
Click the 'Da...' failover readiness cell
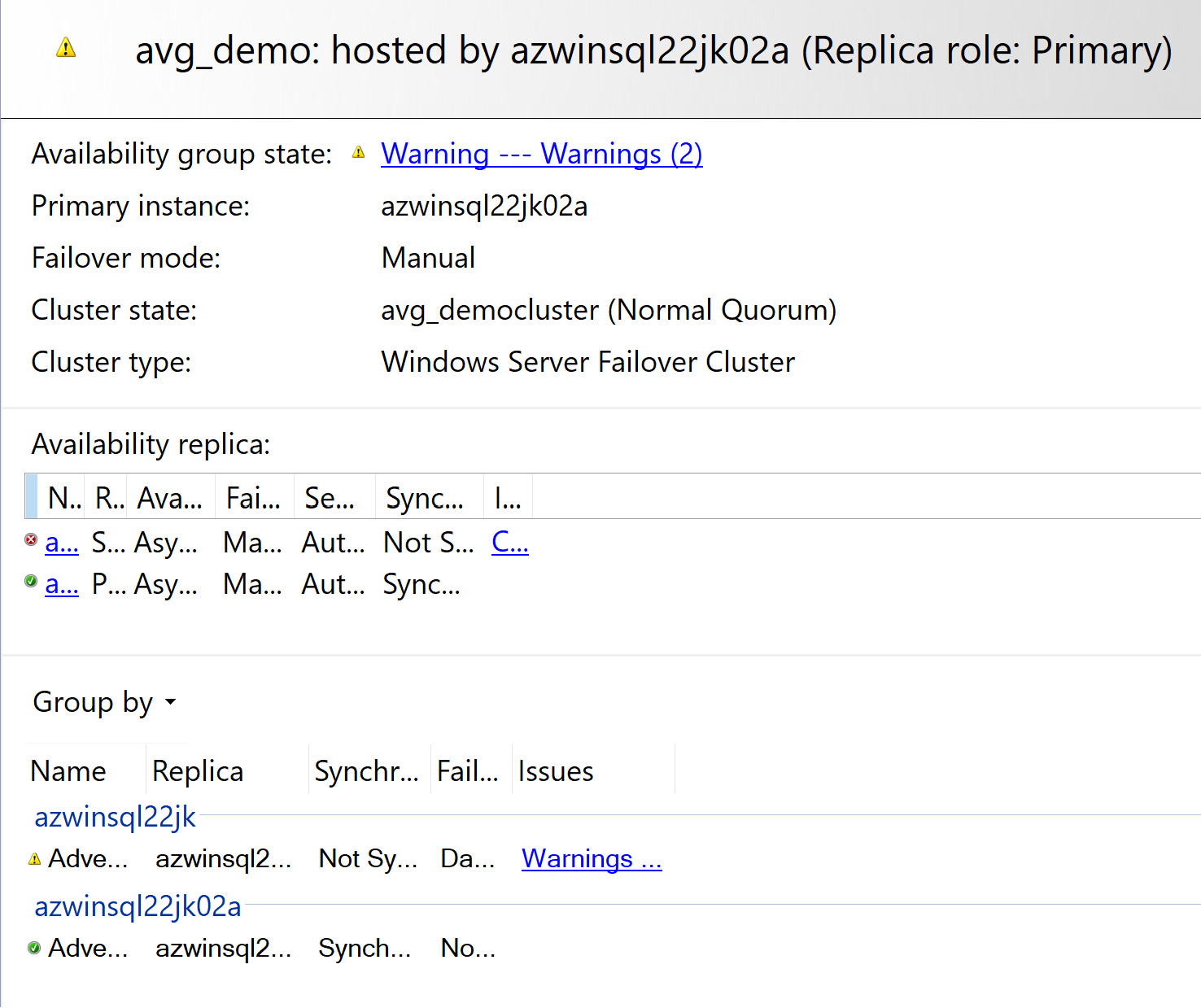pos(468,858)
